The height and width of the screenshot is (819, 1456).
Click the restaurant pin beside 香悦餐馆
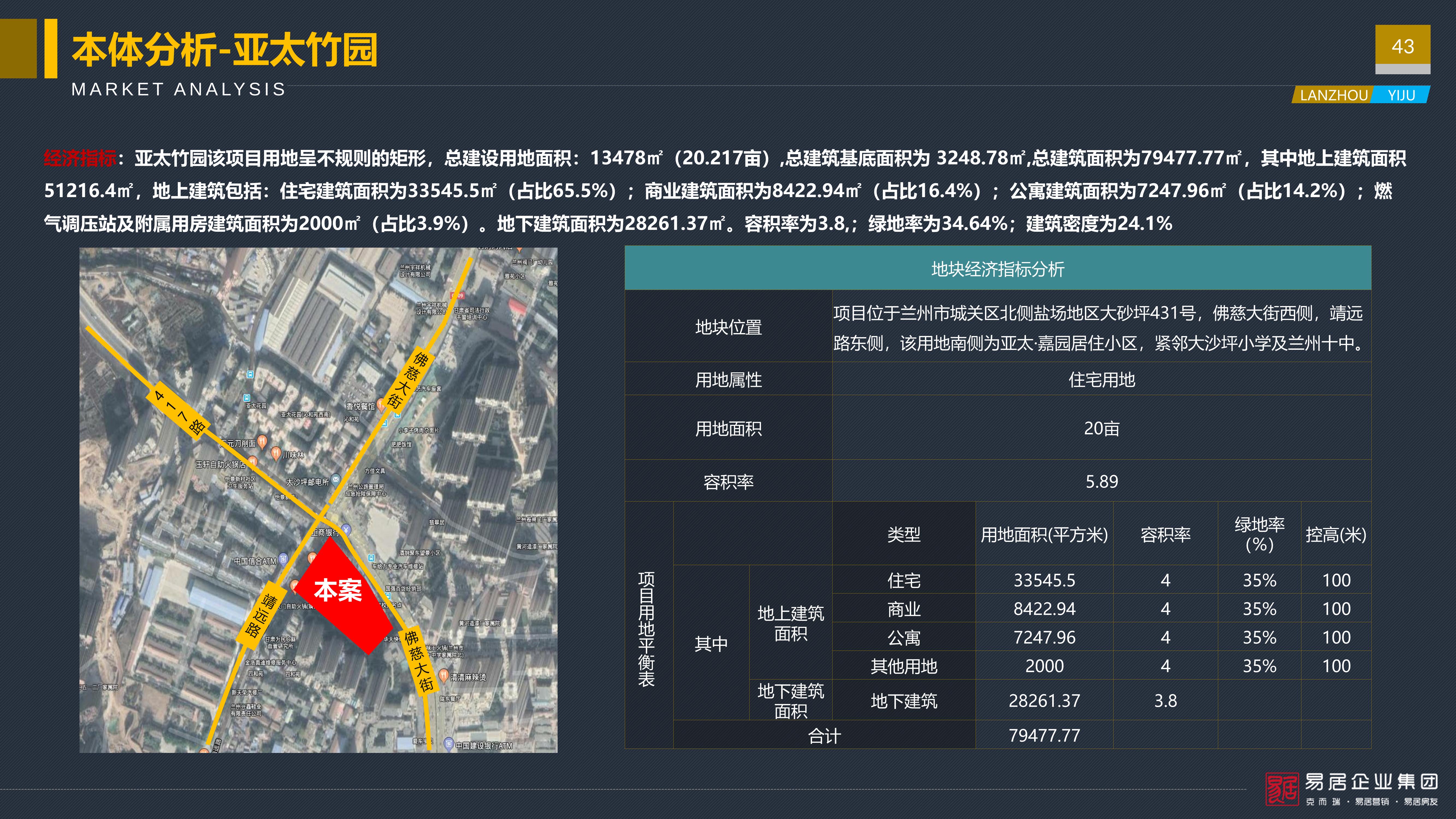click(381, 404)
